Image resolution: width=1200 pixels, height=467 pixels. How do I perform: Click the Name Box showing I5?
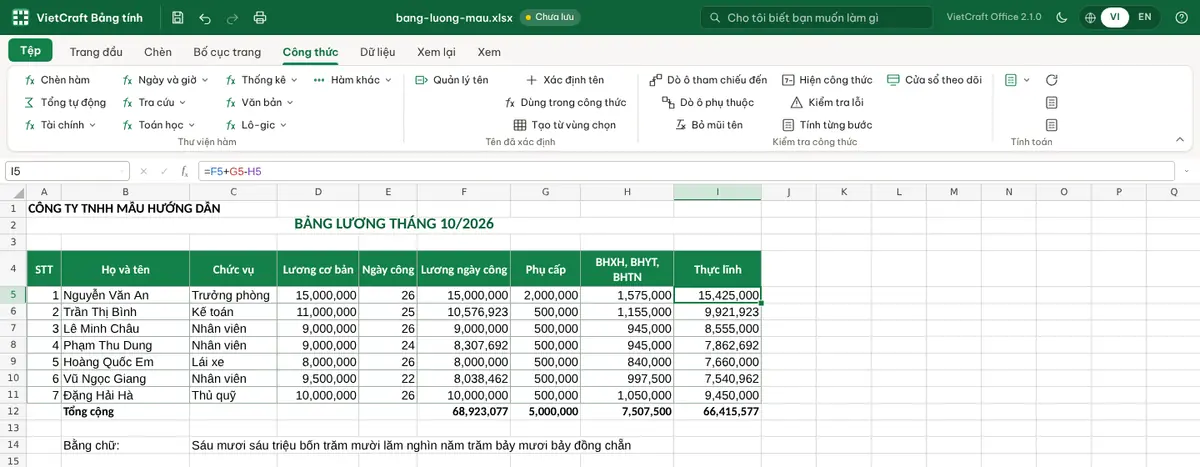coord(67,172)
